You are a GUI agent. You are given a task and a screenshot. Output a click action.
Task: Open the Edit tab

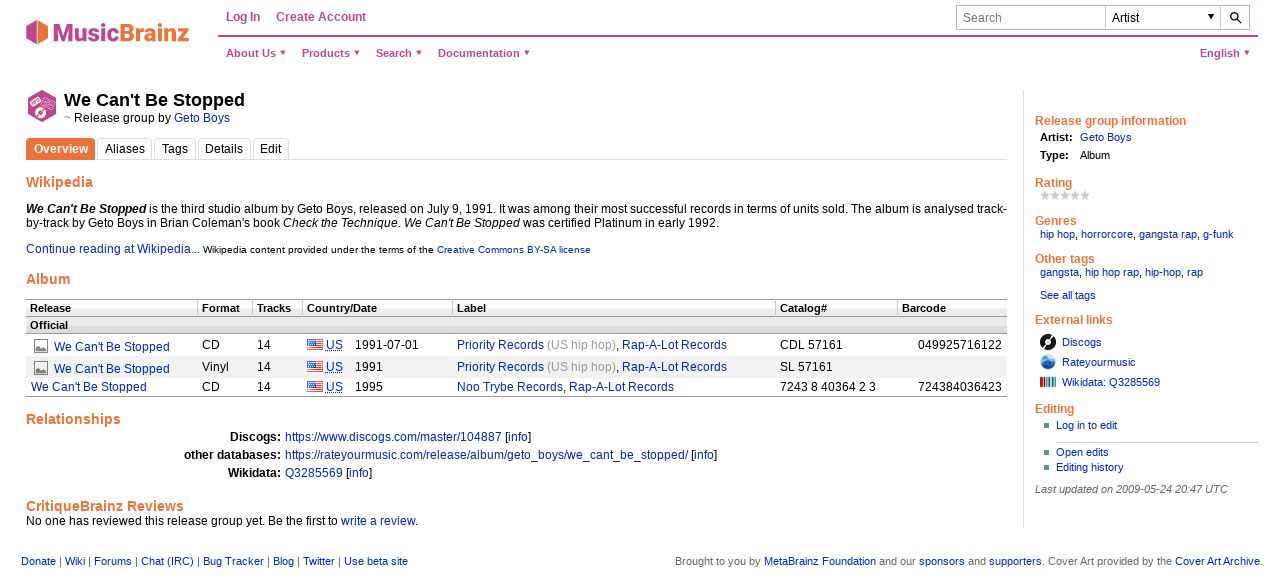(271, 149)
